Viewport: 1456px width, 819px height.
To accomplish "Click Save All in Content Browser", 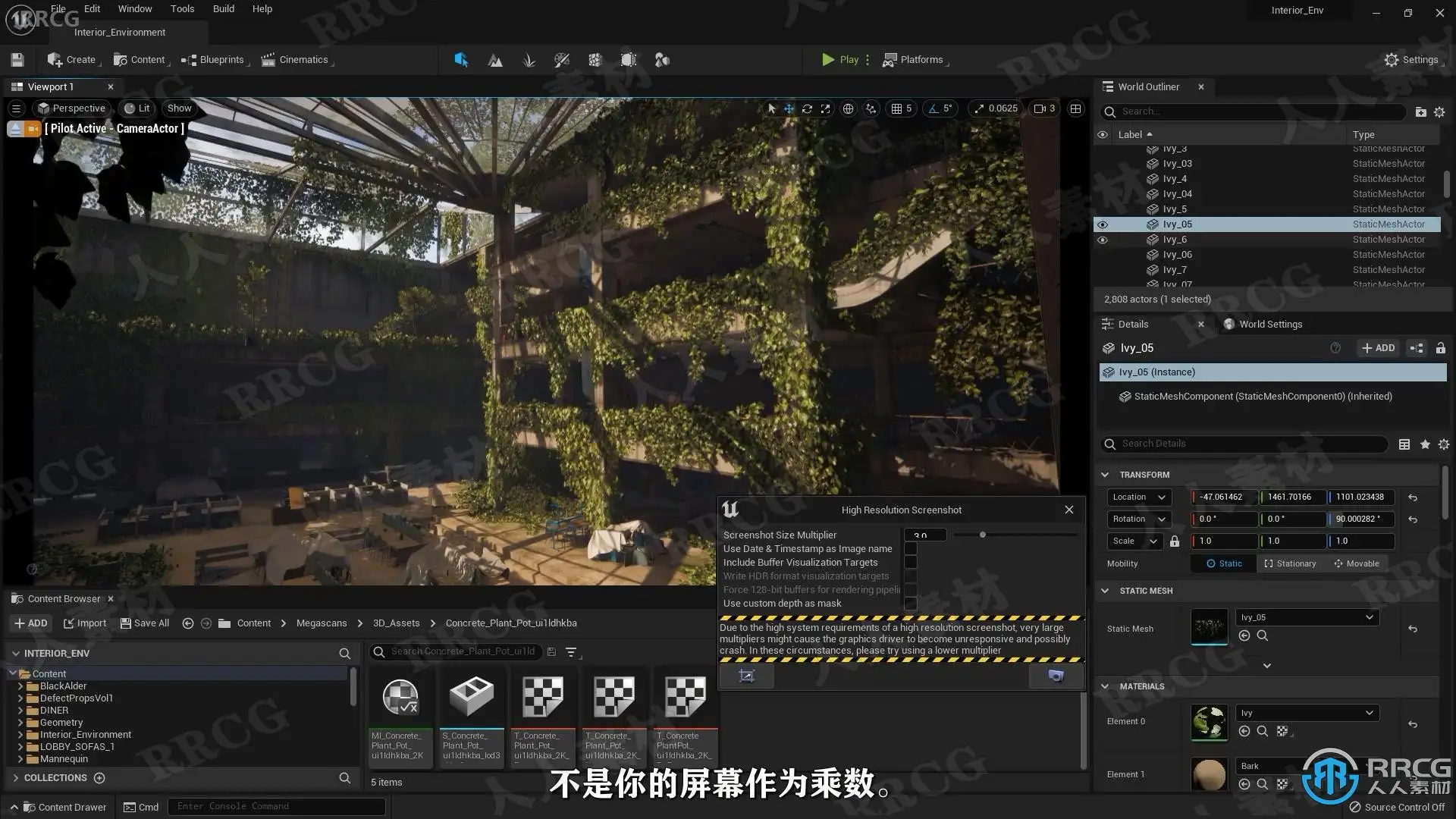I will pos(144,623).
